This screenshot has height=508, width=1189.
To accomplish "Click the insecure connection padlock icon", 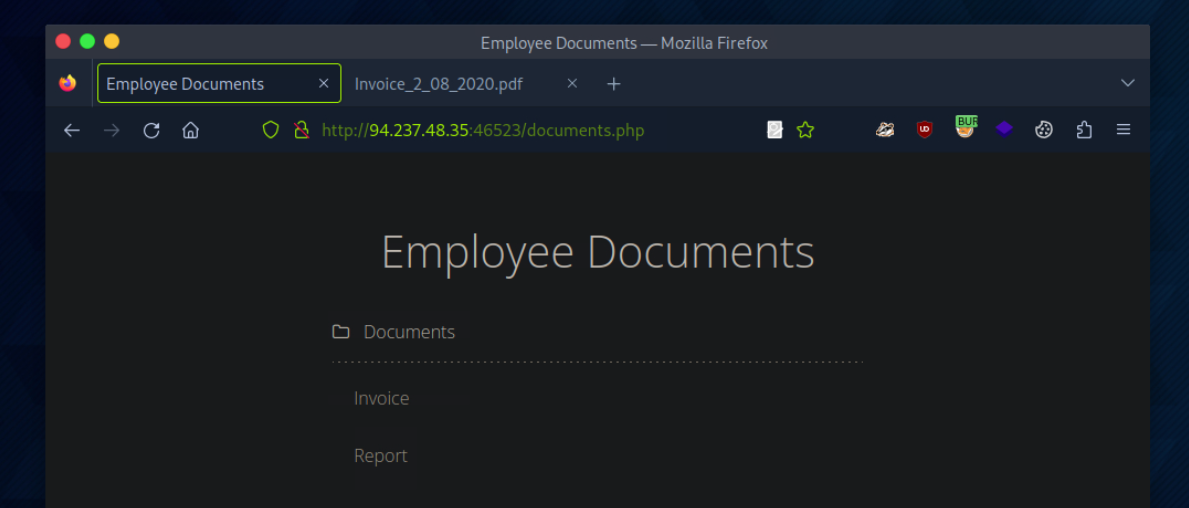I will [300, 130].
